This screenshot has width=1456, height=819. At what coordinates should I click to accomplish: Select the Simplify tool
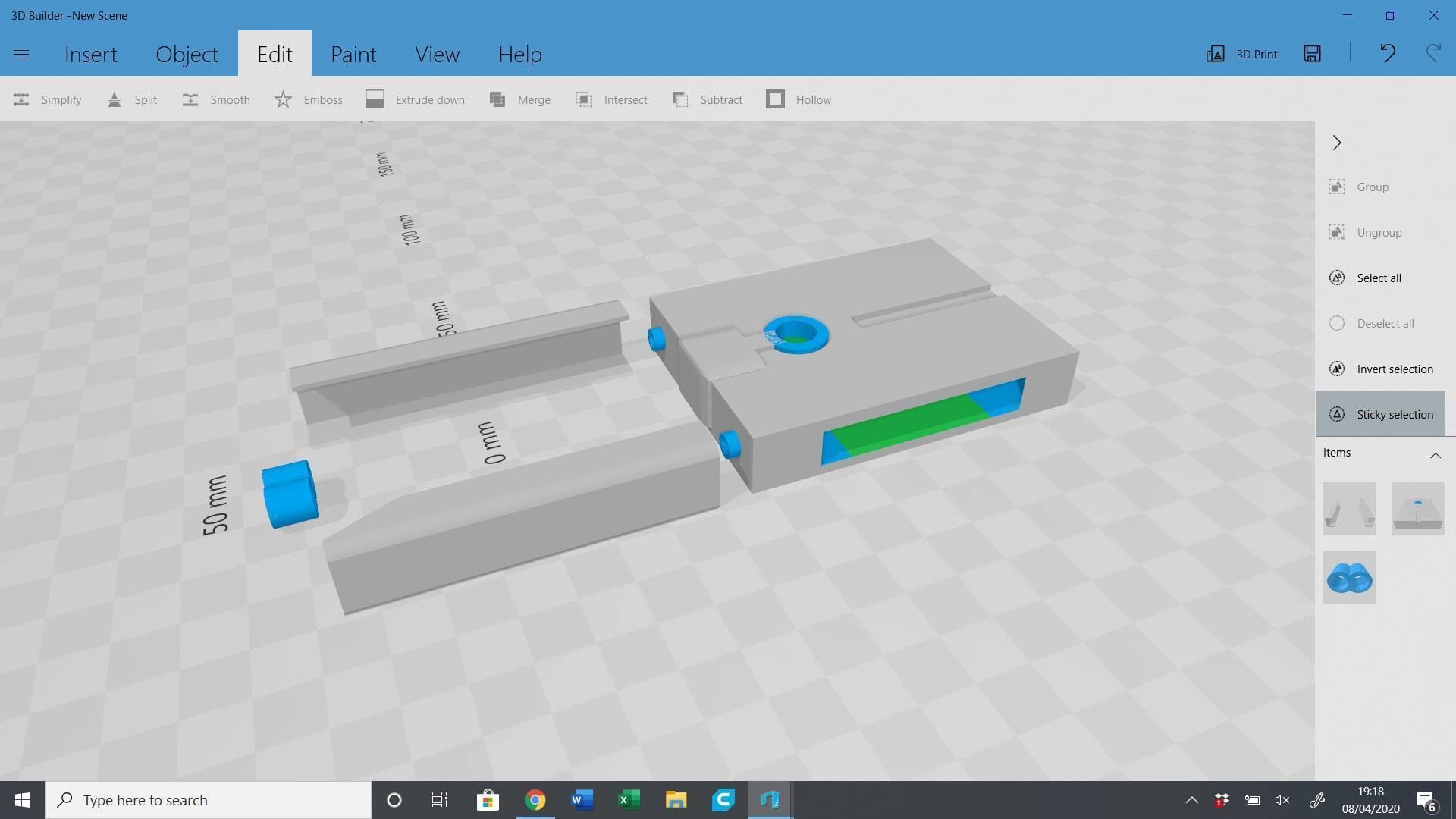47,99
